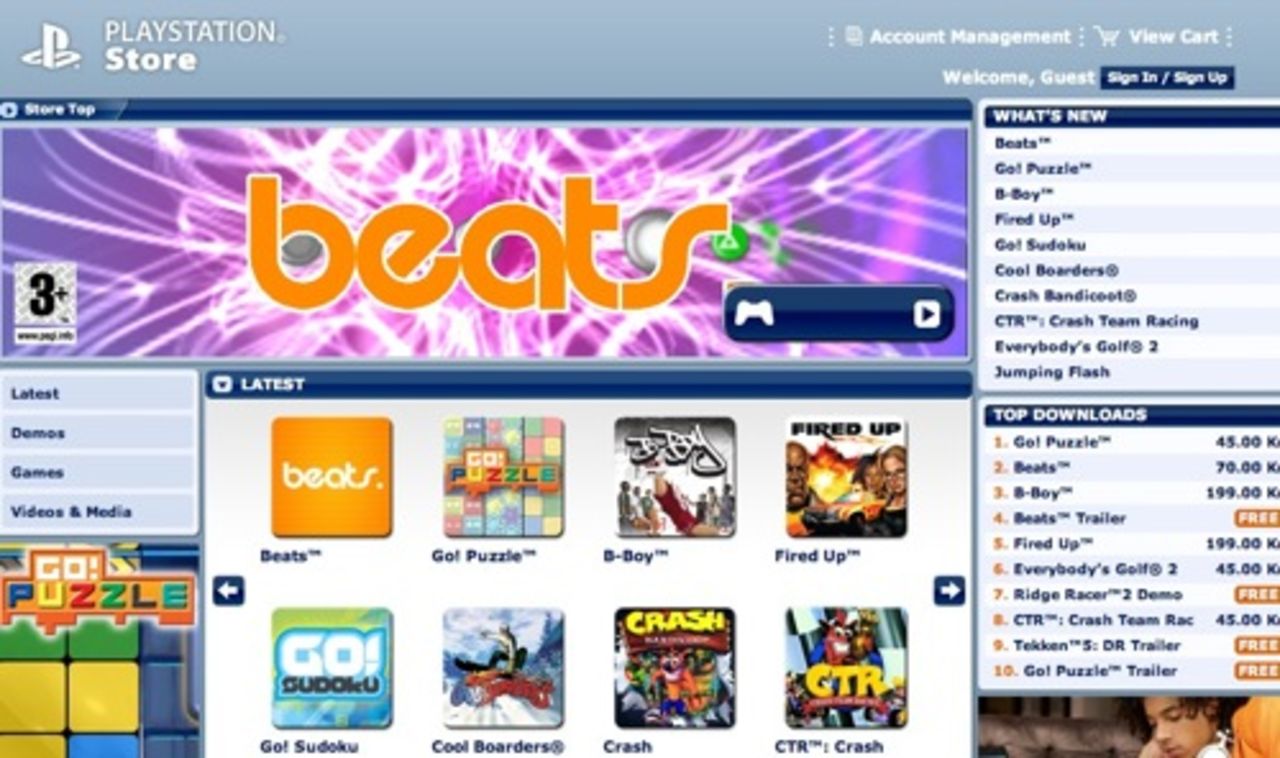Open the Games category in sidebar
The image size is (1280, 758).
[x=98, y=472]
